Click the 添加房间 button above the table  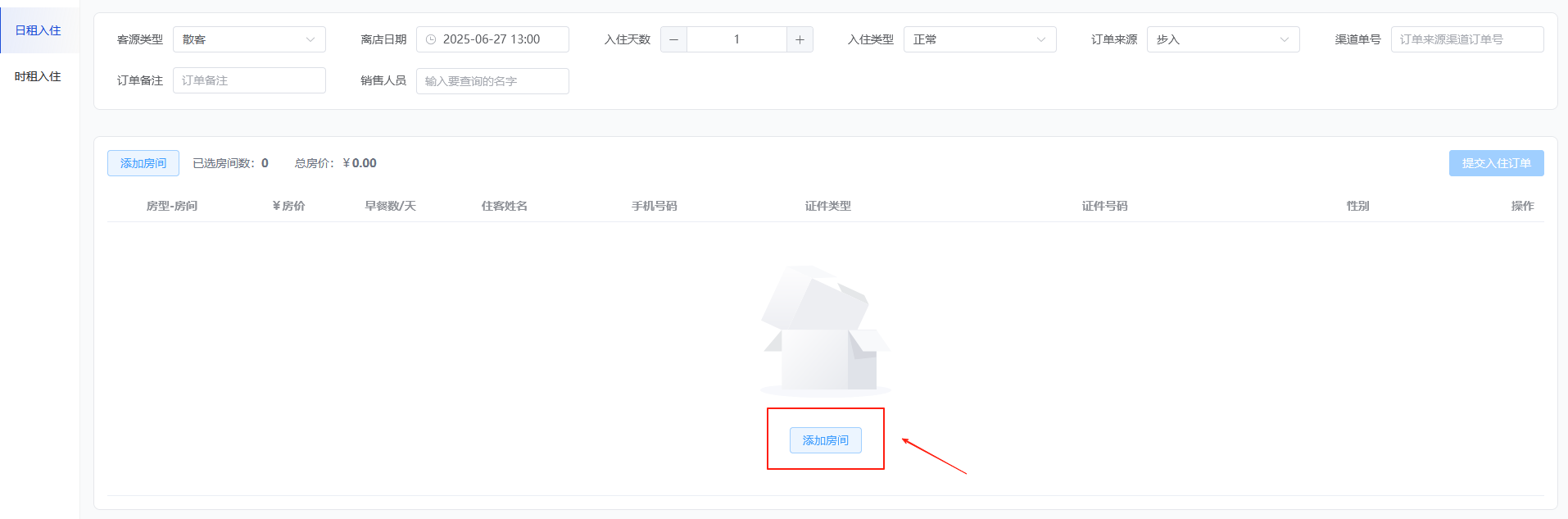coord(143,163)
